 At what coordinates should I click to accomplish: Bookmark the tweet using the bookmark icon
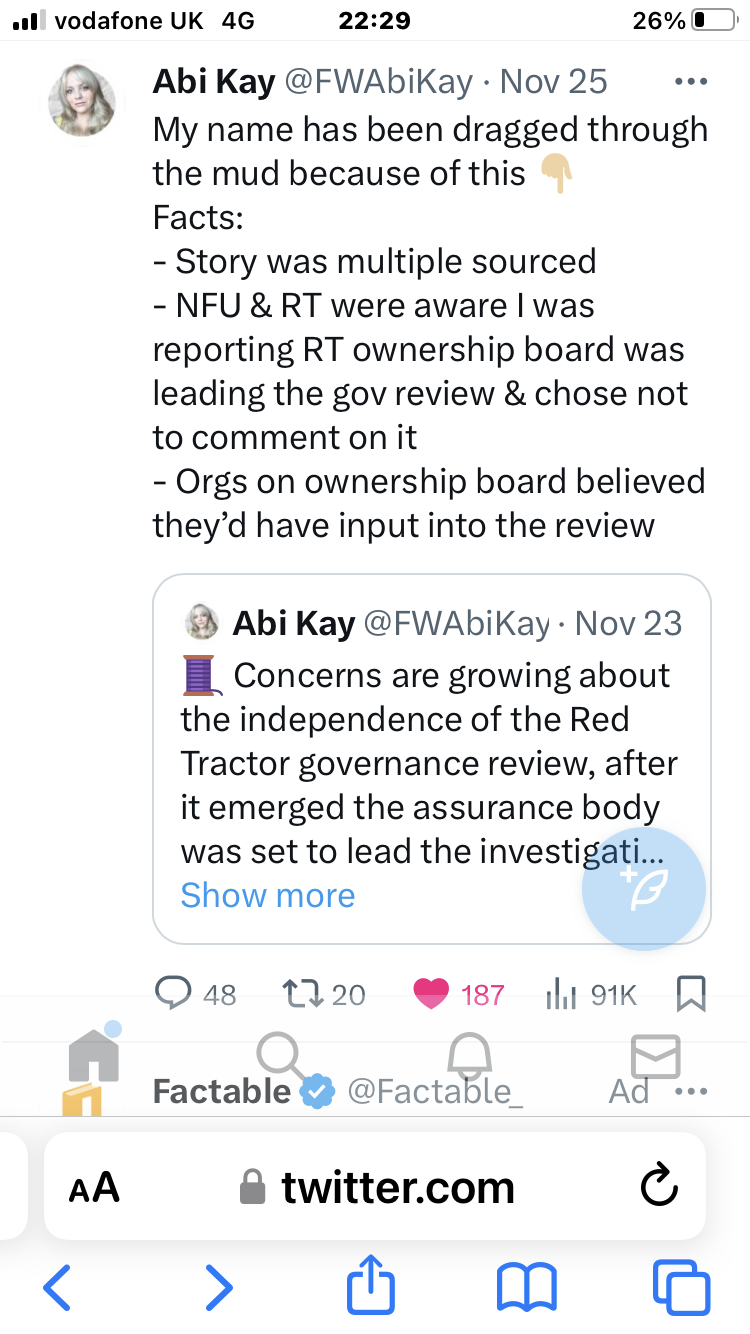coord(690,994)
